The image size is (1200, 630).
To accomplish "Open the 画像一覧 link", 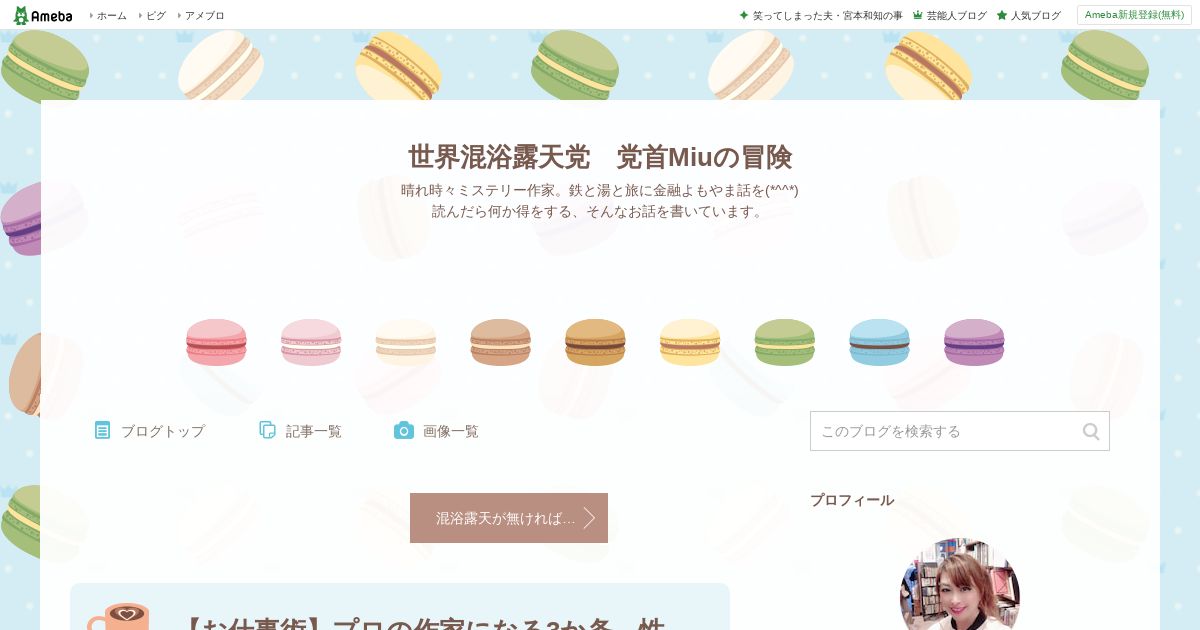I will tap(451, 431).
